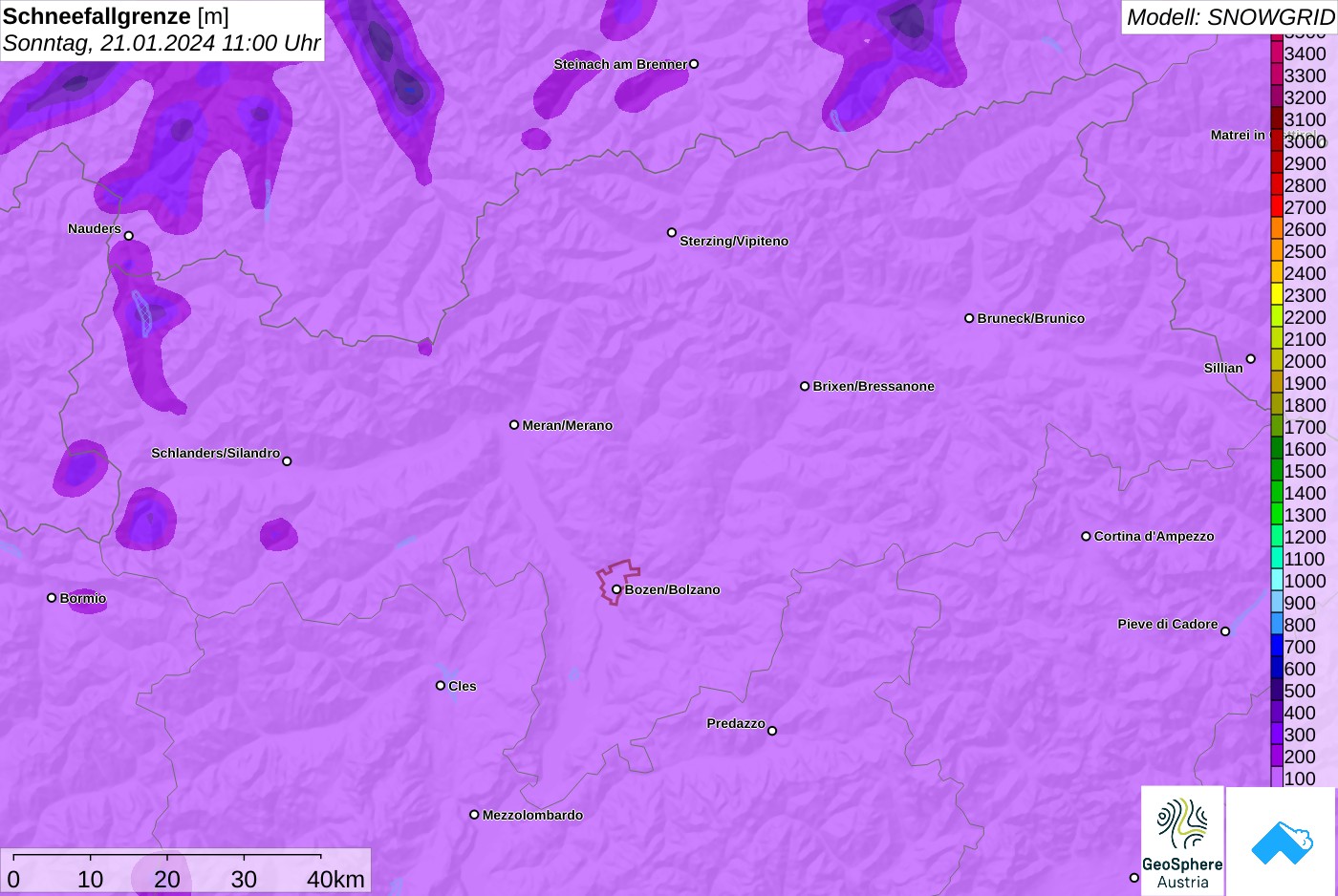Click the Meran/Merano town label text

point(568,425)
